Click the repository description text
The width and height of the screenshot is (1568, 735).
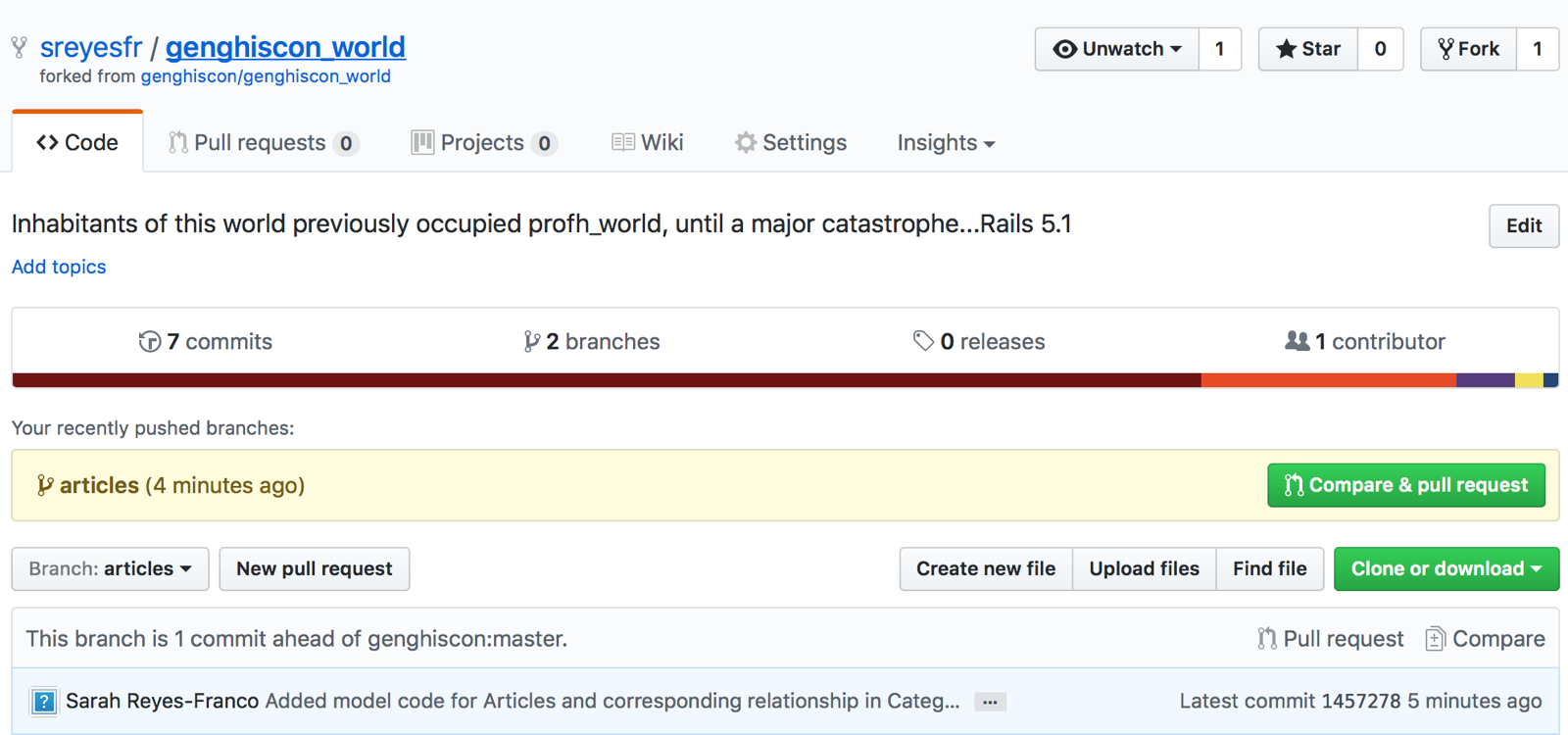pos(541,223)
